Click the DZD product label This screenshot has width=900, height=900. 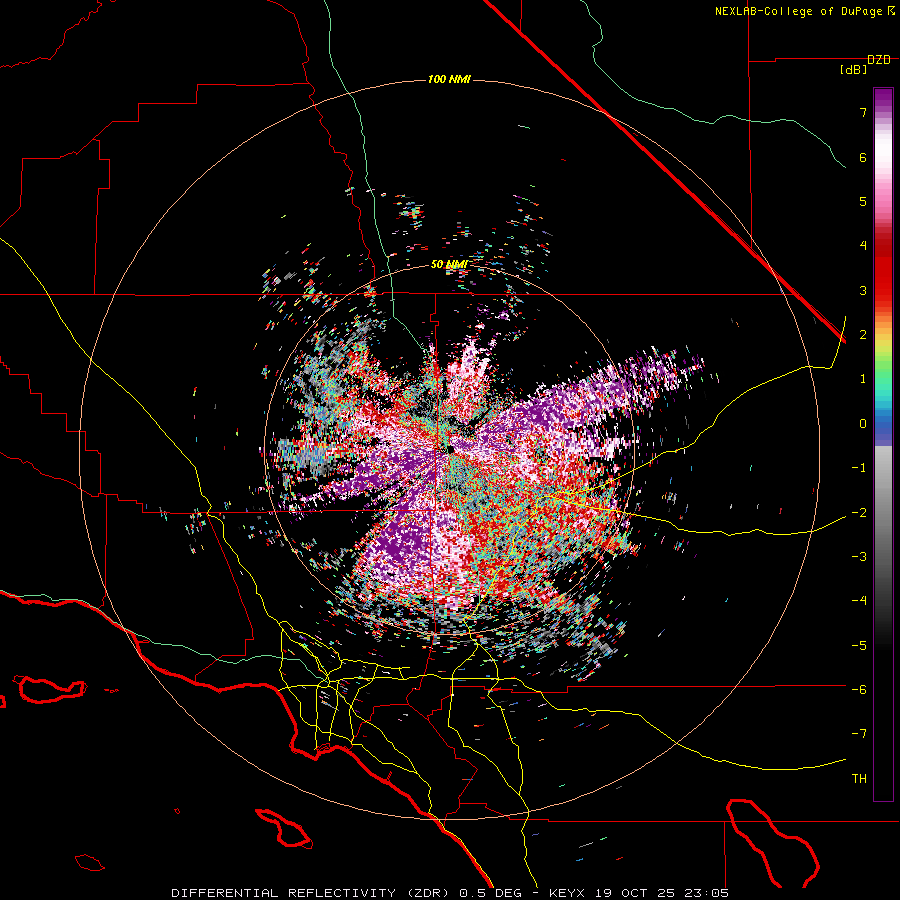point(879,60)
